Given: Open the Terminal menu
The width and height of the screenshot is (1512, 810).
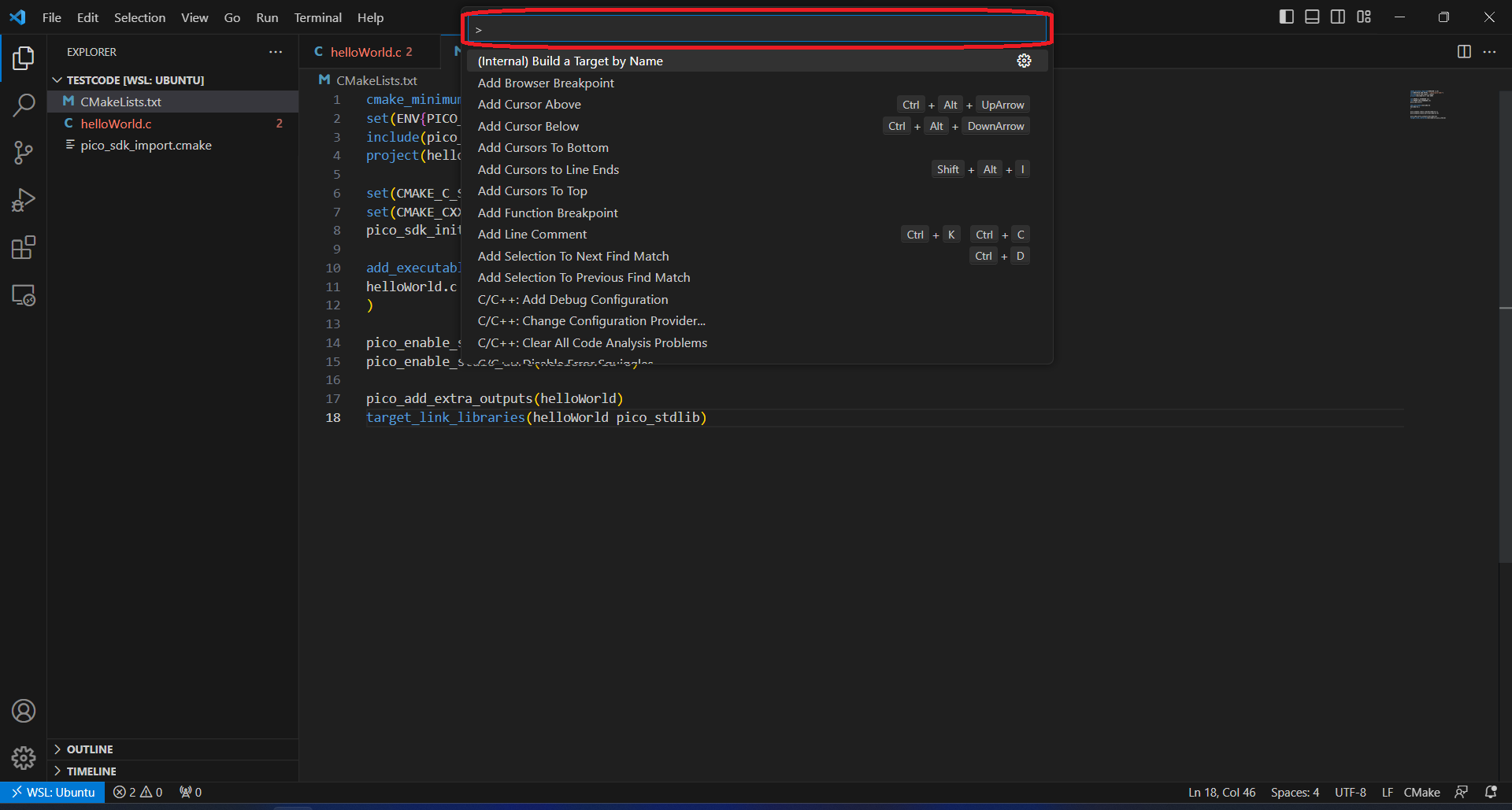Looking at the screenshot, I should 317,17.
